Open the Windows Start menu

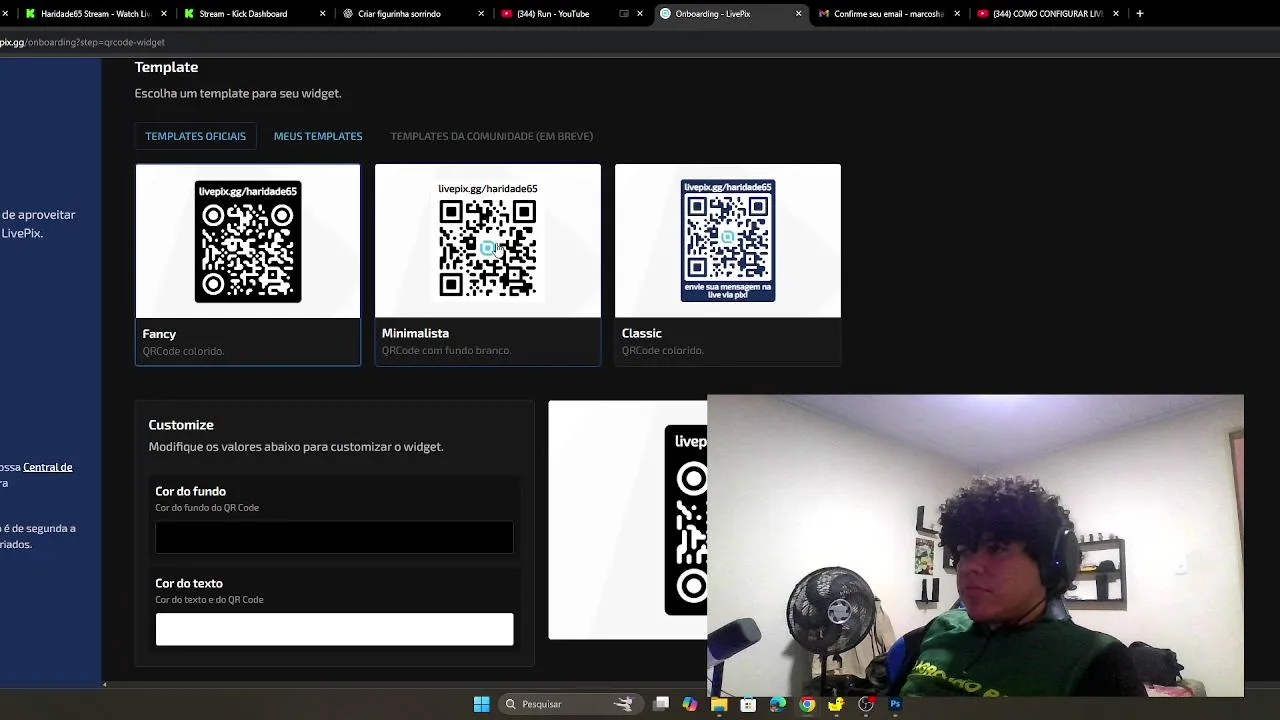click(481, 704)
